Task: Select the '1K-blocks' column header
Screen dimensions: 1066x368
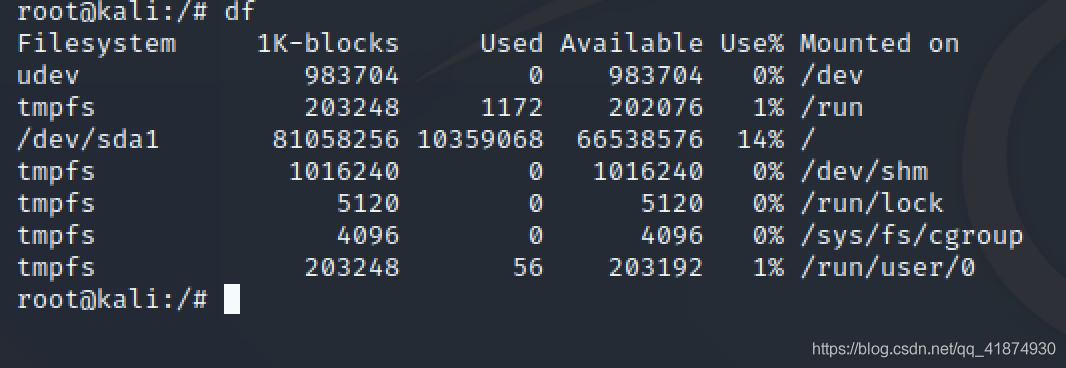Action: tap(328, 44)
